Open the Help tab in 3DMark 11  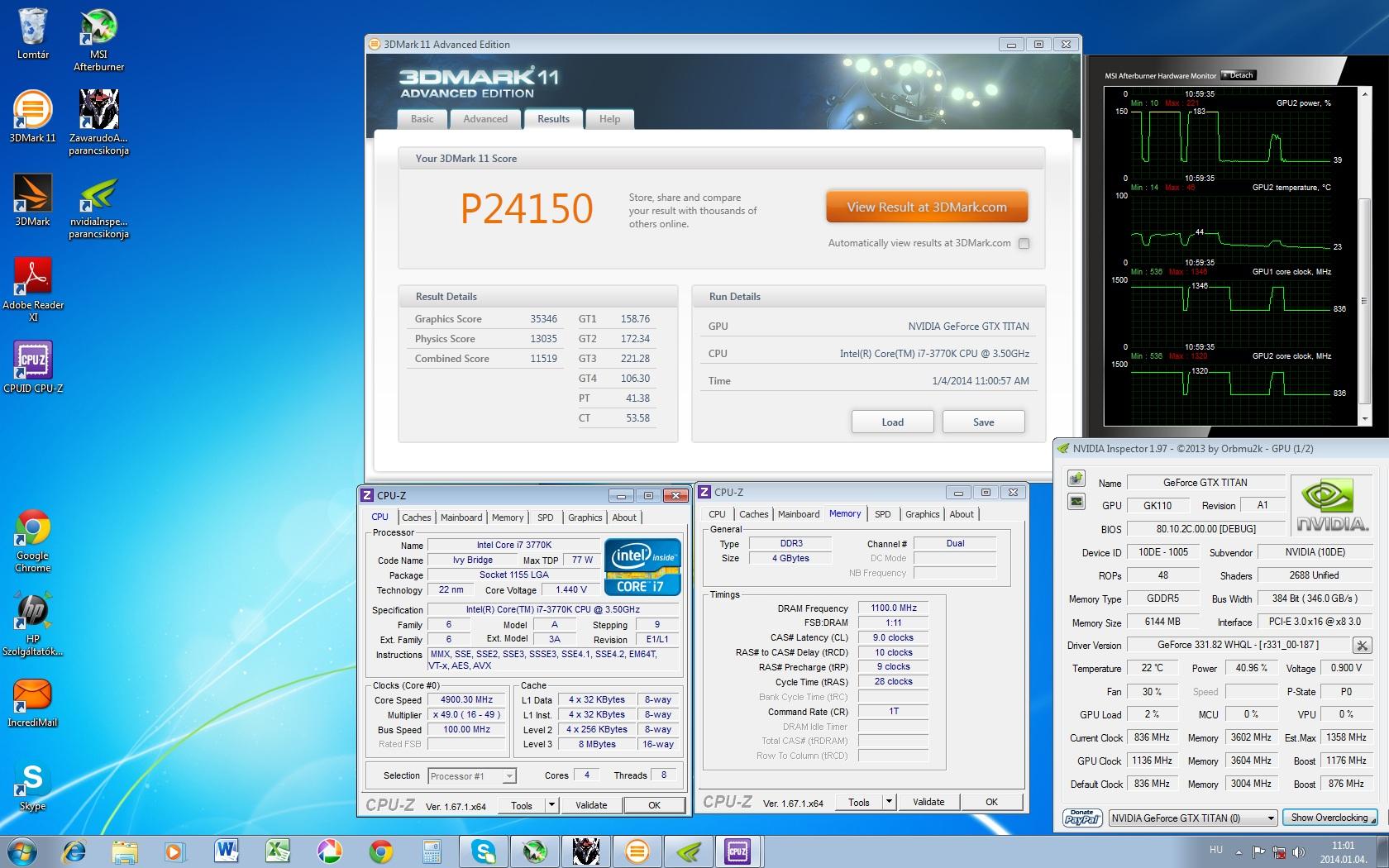point(609,119)
